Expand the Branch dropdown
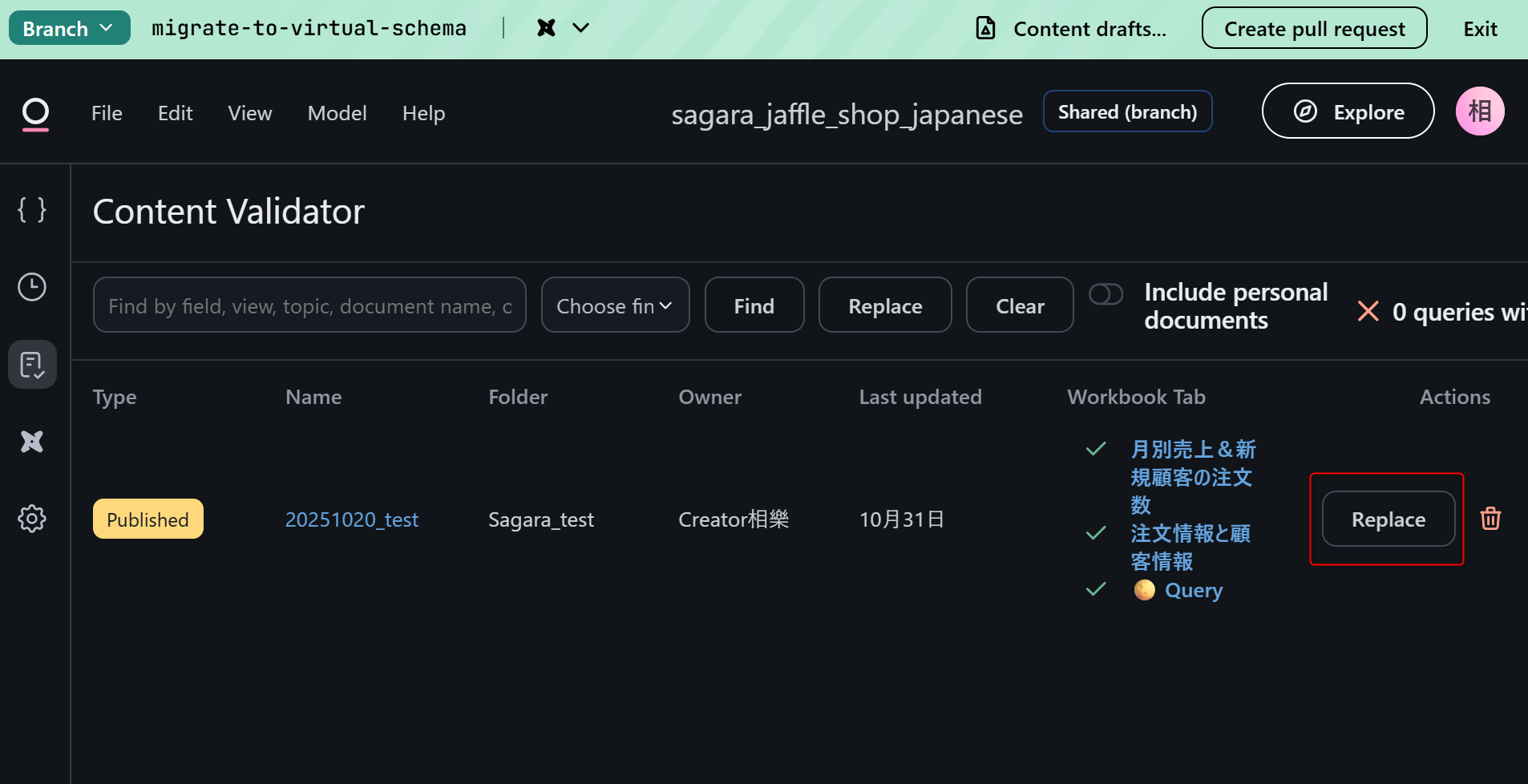The width and height of the screenshot is (1528, 784). [x=69, y=29]
